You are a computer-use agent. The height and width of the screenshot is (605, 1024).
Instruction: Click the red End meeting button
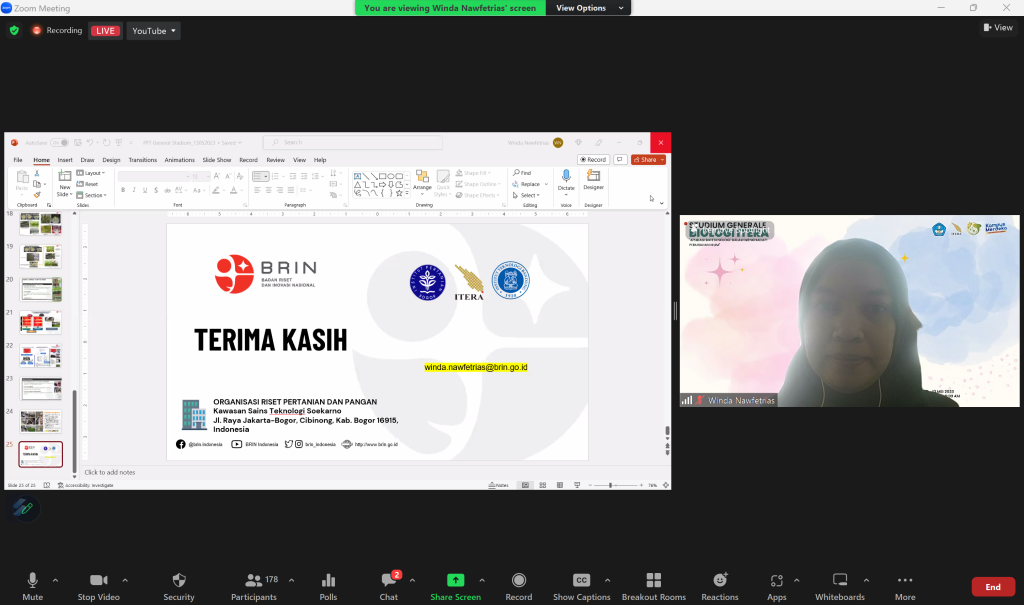[993, 587]
